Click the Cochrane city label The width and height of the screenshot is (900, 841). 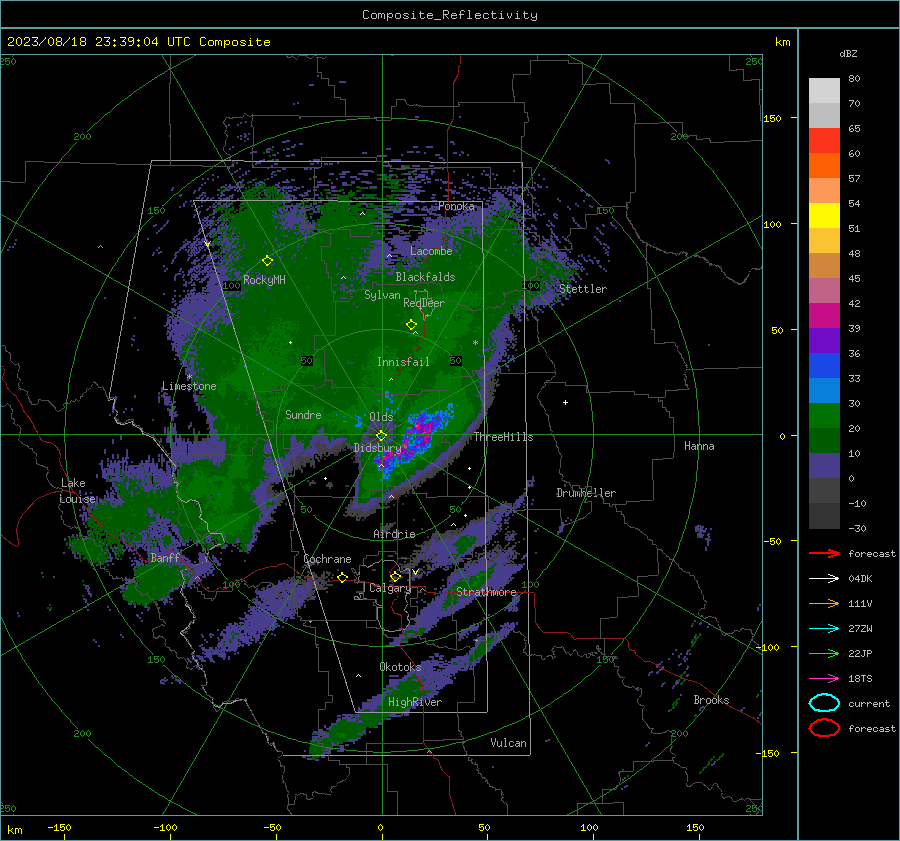click(x=327, y=559)
